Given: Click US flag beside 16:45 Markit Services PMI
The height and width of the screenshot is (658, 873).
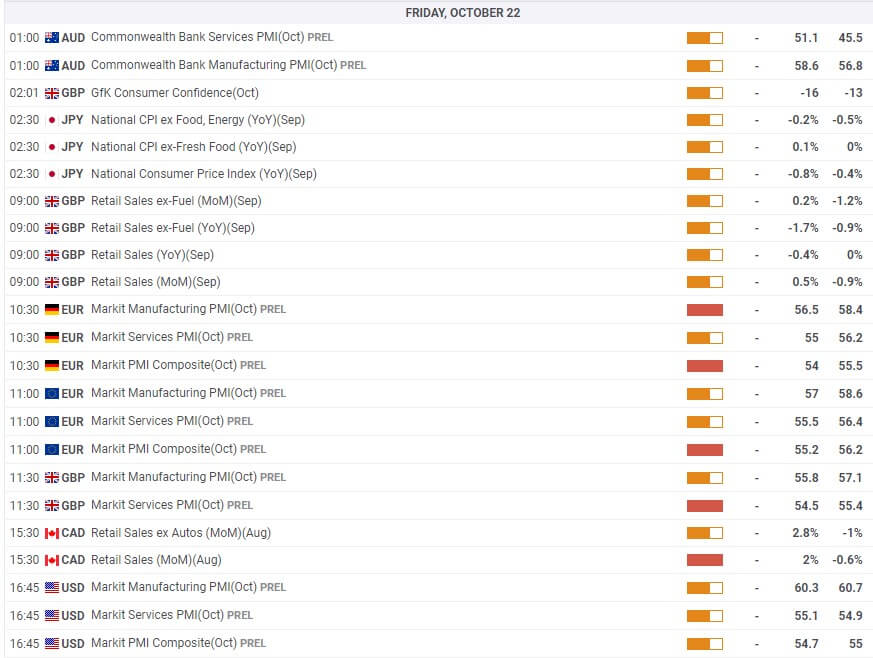Looking at the screenshot, I should pos(52,616).
